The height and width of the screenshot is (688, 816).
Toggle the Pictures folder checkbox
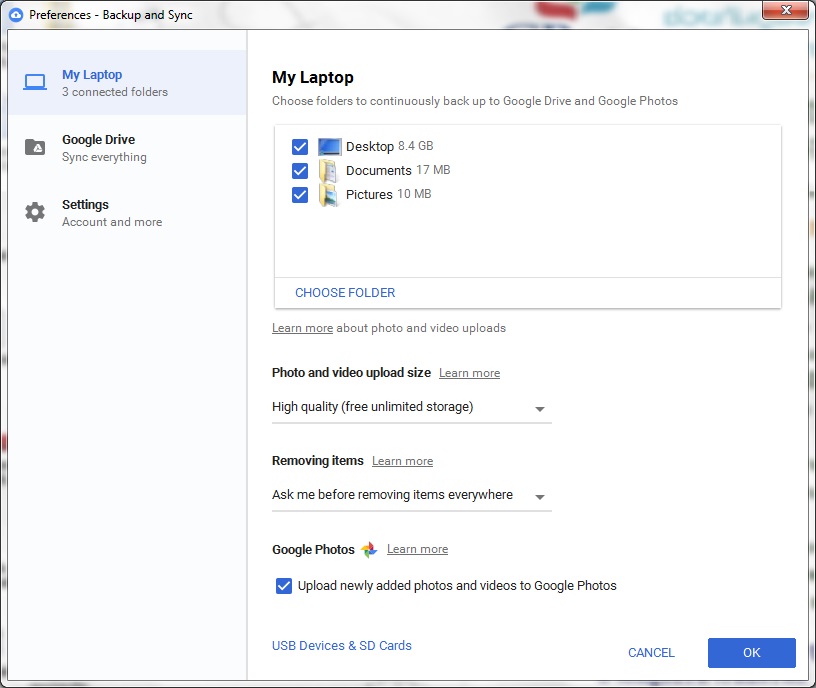coord(300,195)
